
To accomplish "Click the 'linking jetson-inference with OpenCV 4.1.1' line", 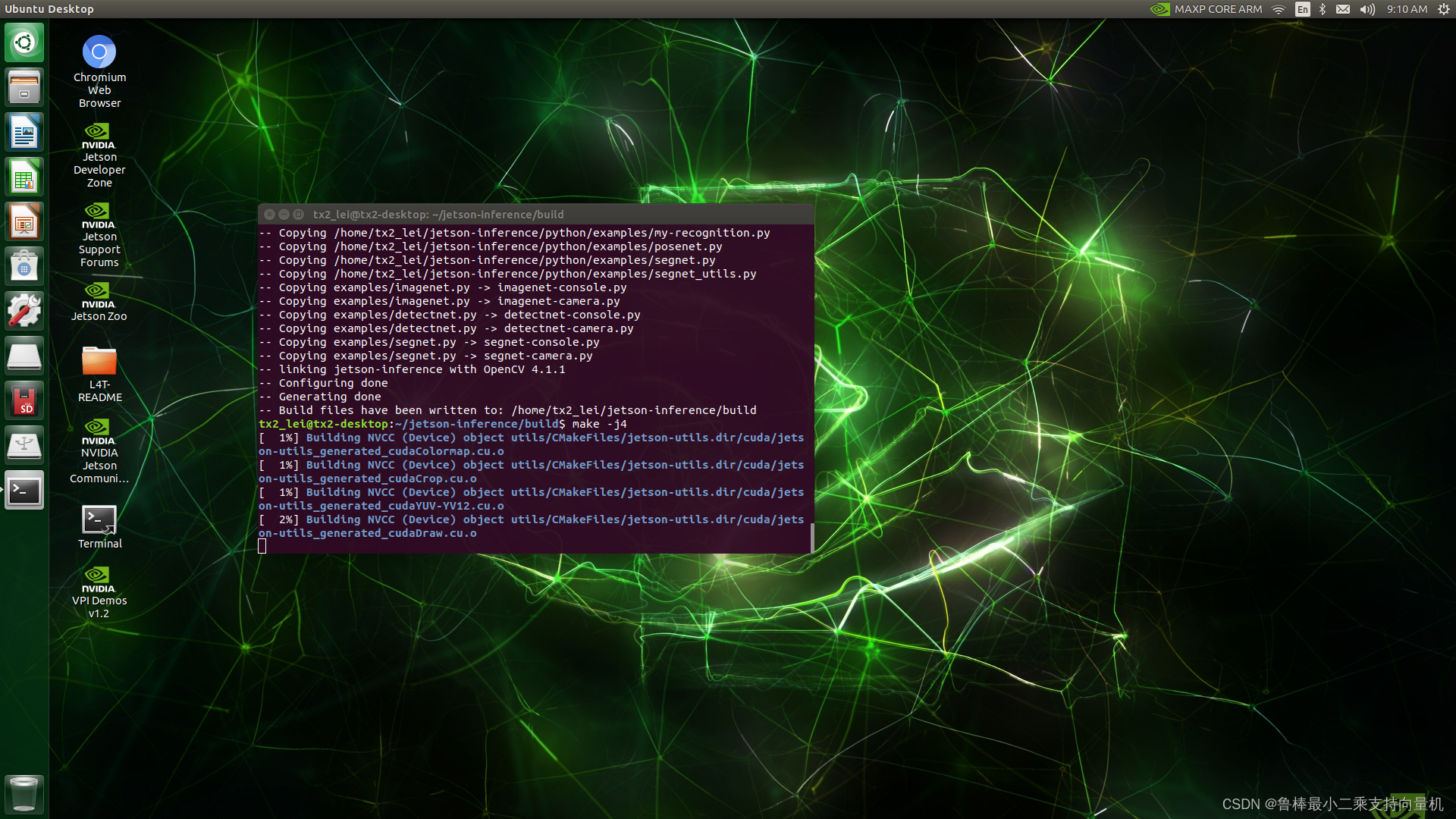I will [x=412, y=369].
